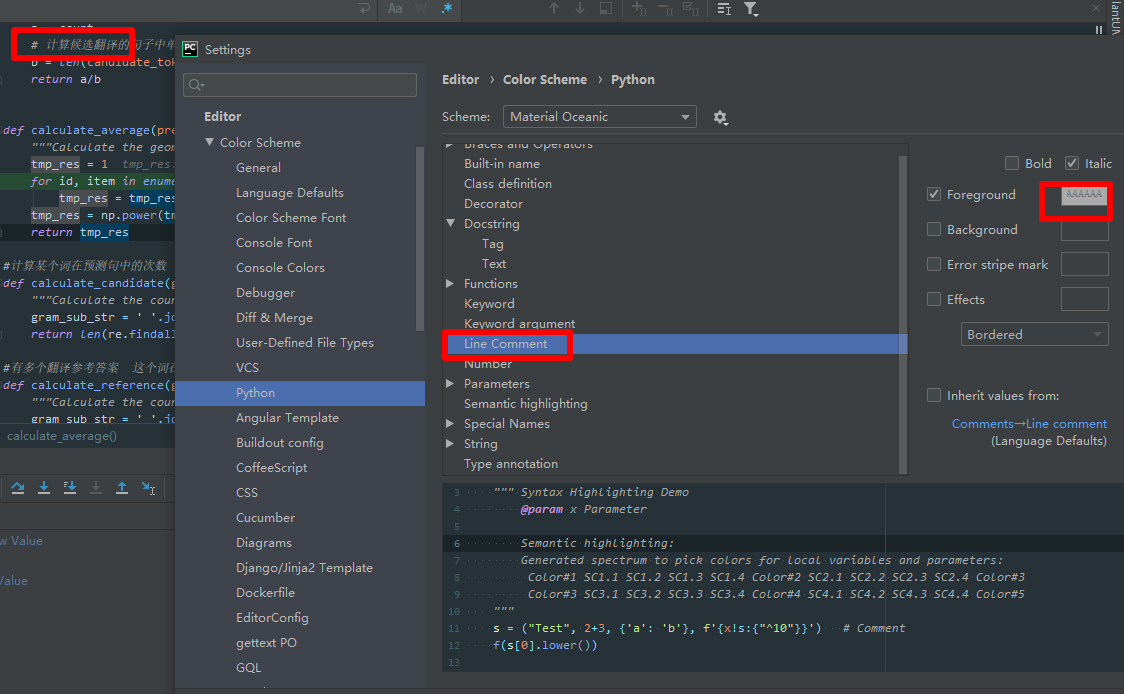Click the Step Into debugger icon
This screenshot has width=1124, height=694.
pos(44,488)
